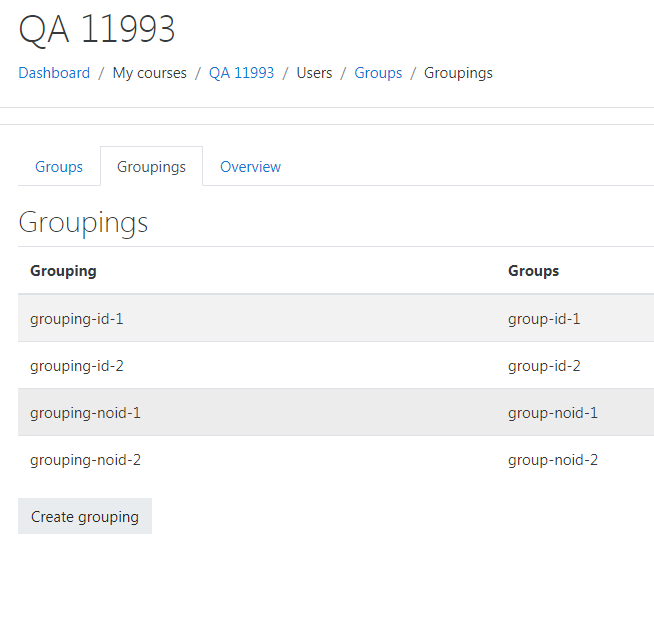
Task: Click the group-noid-1 cell
Action: click(x=553, y=413)
